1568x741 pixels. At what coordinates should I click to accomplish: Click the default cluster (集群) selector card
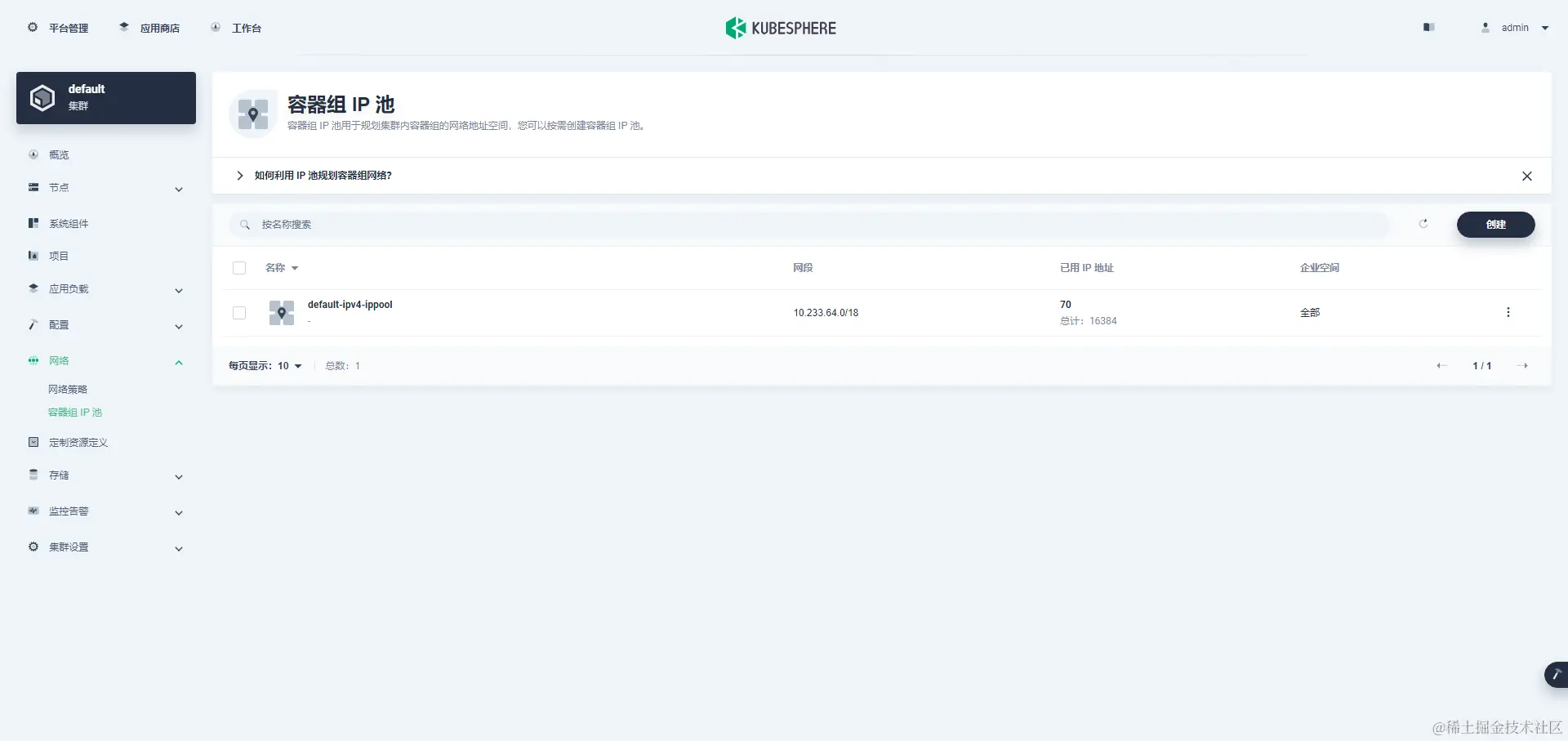click(106, 98)
